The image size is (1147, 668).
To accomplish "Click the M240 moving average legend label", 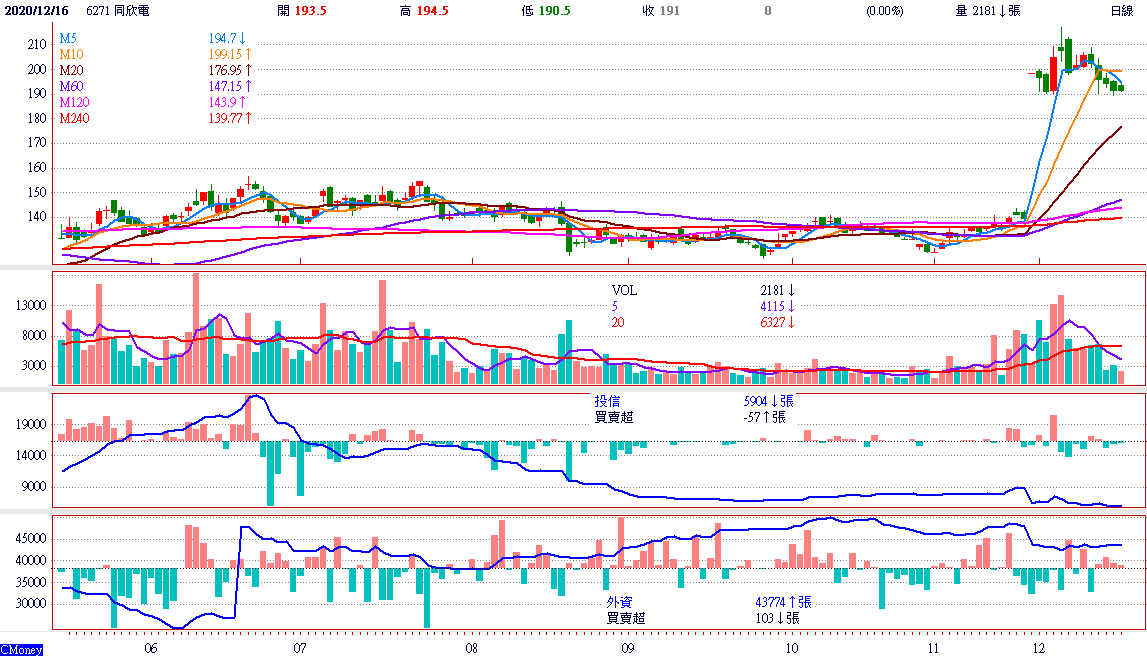I will point(73,118).
